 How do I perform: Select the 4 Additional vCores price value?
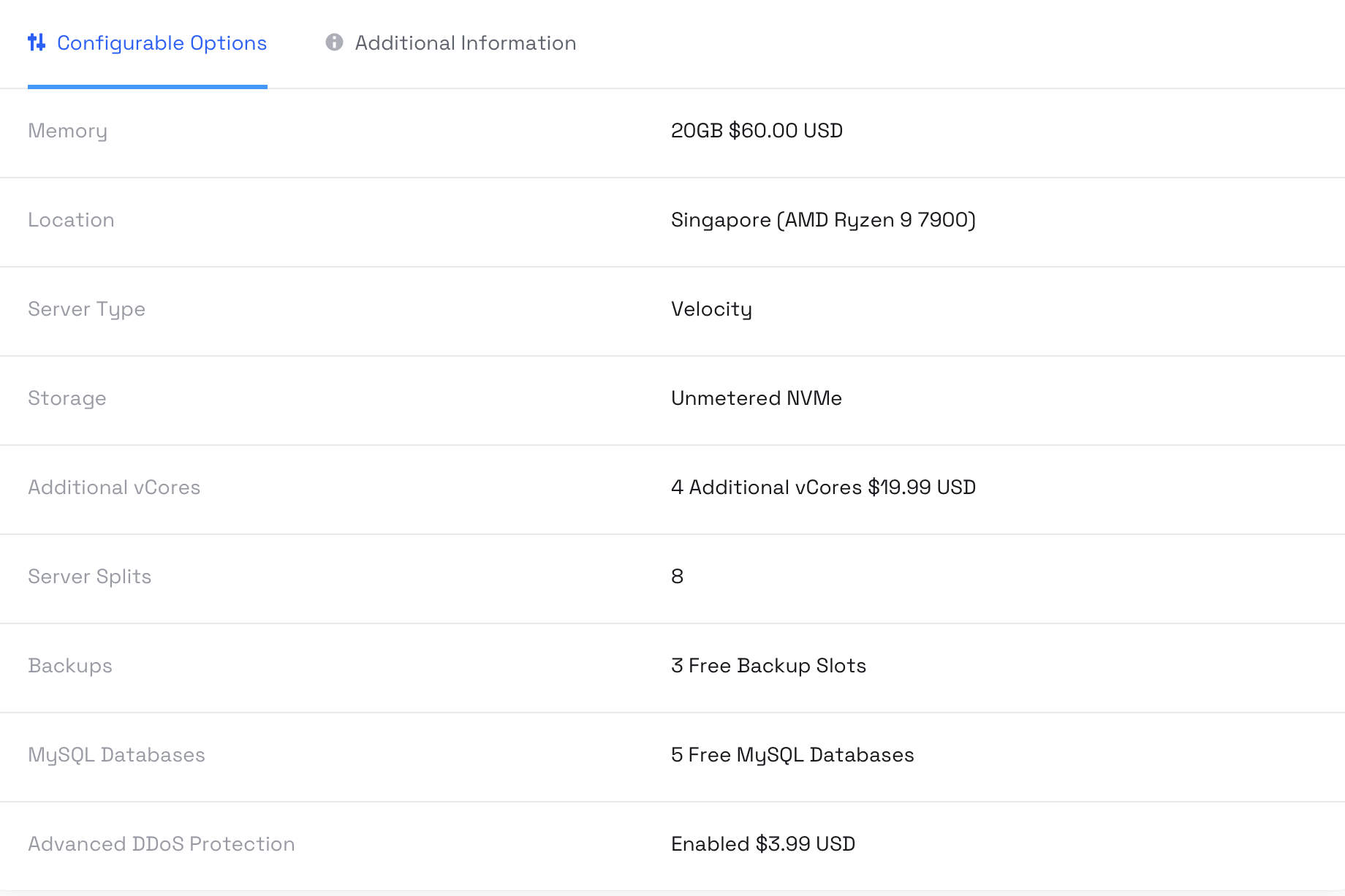(x=823, y=487)
